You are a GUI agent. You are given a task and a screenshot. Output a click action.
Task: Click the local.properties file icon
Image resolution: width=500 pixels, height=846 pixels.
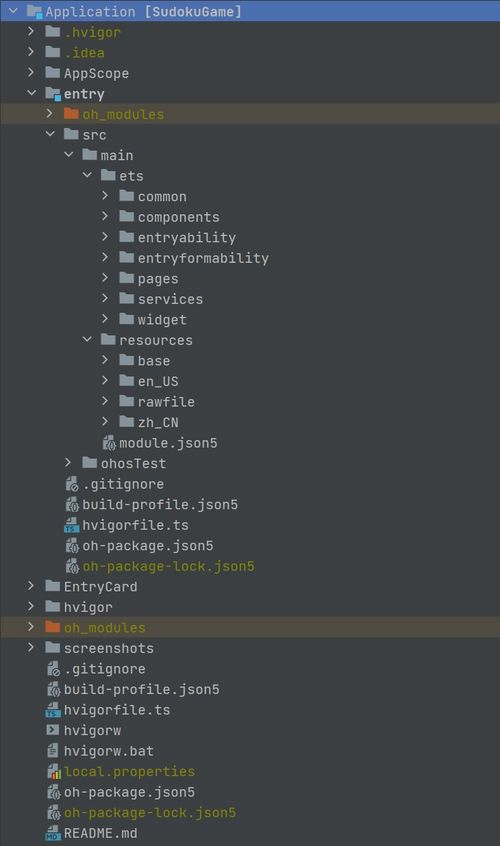tap(53, 772)
